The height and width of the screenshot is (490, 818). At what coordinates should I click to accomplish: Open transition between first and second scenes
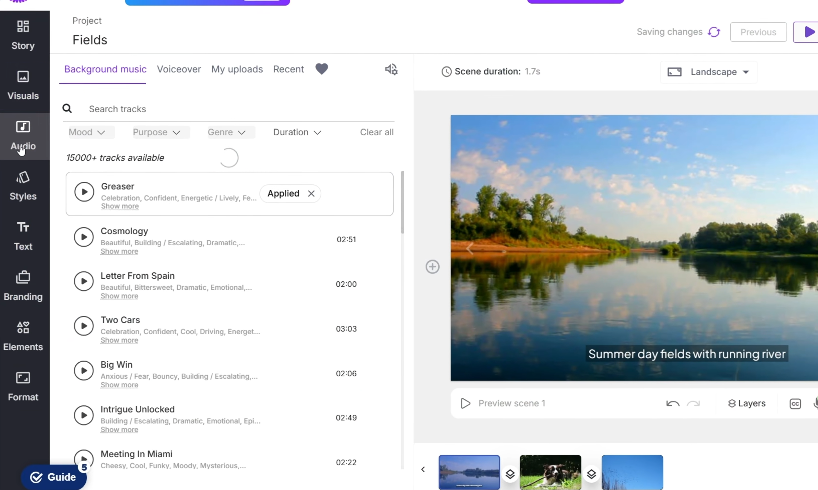[510, 474]
